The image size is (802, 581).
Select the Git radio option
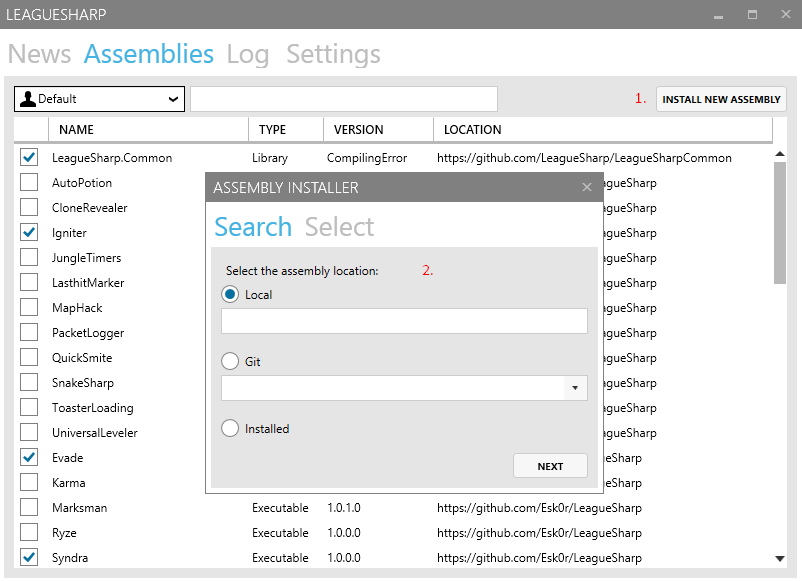(x=230, y=362)
